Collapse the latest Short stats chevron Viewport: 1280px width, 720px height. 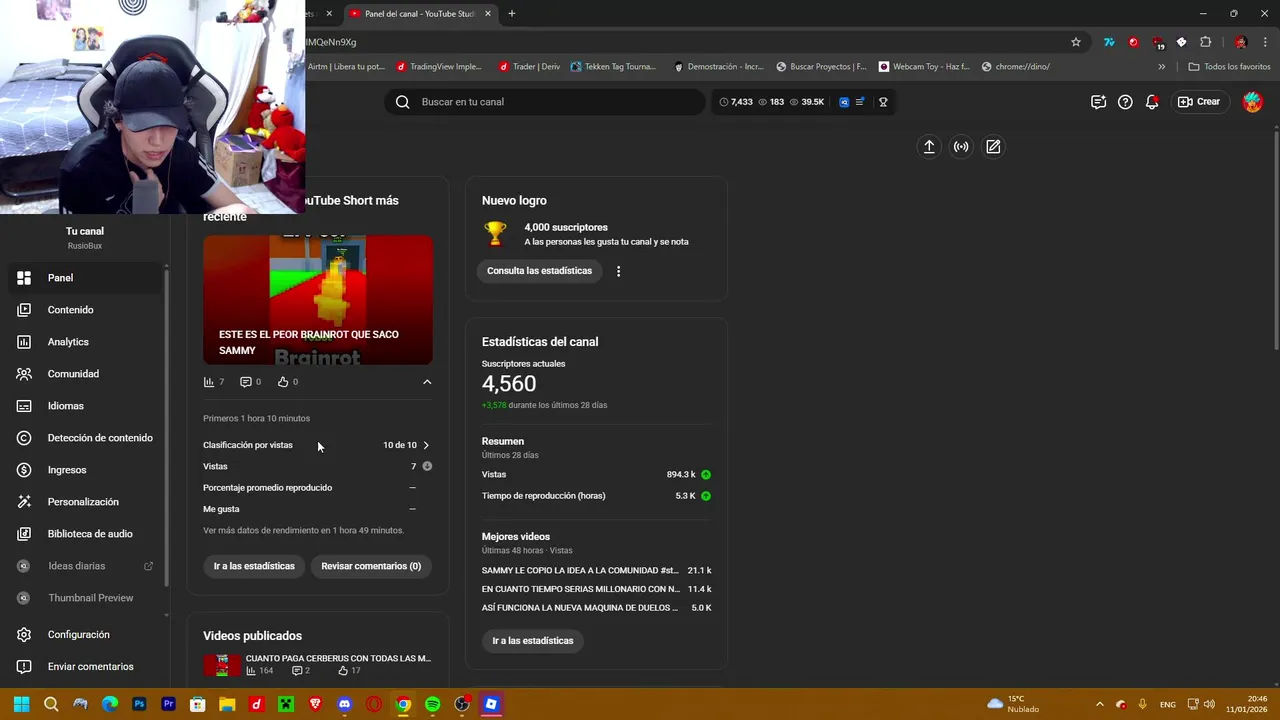tap(427, 382)
